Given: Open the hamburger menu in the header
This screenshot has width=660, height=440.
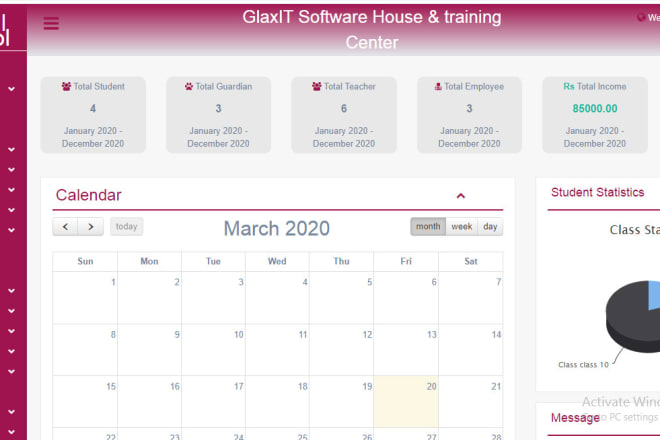Looking at the screenshot, I should (51, 24).
